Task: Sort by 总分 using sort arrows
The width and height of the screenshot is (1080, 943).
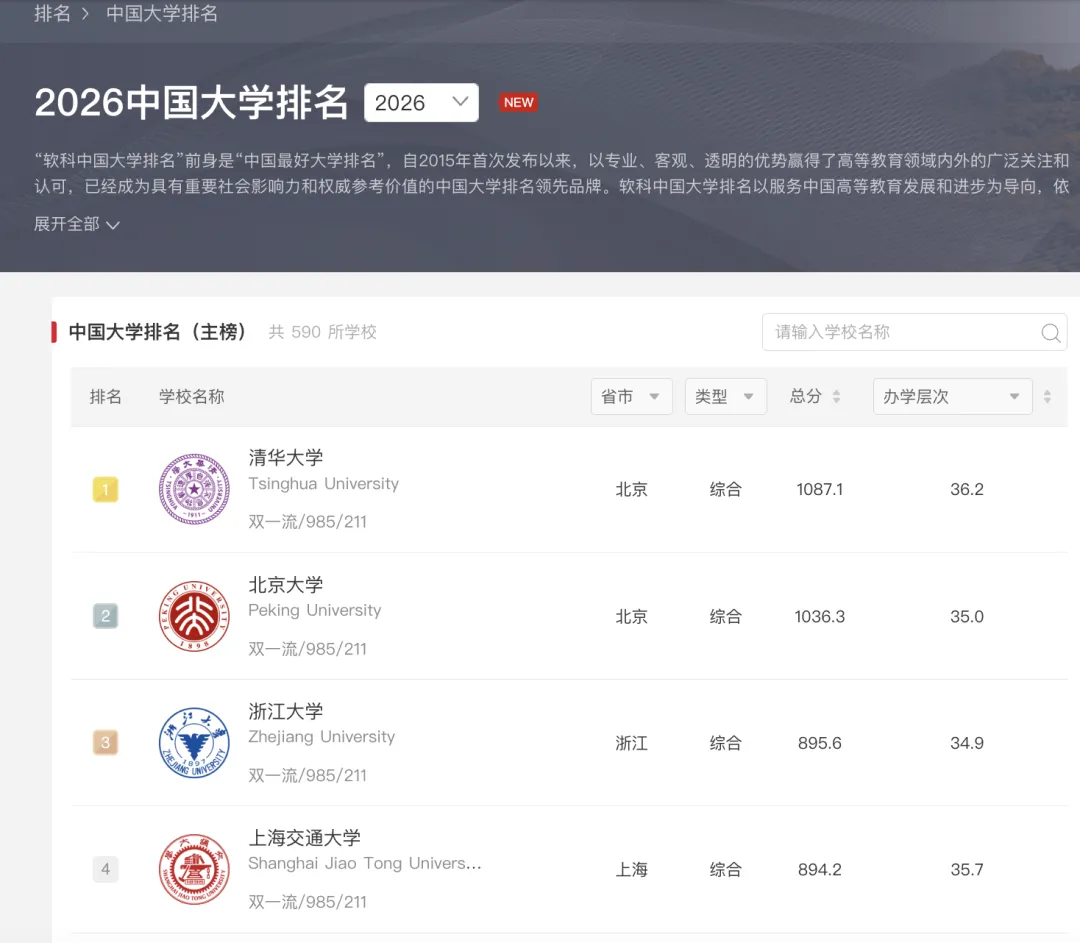Action: [836, 397]
